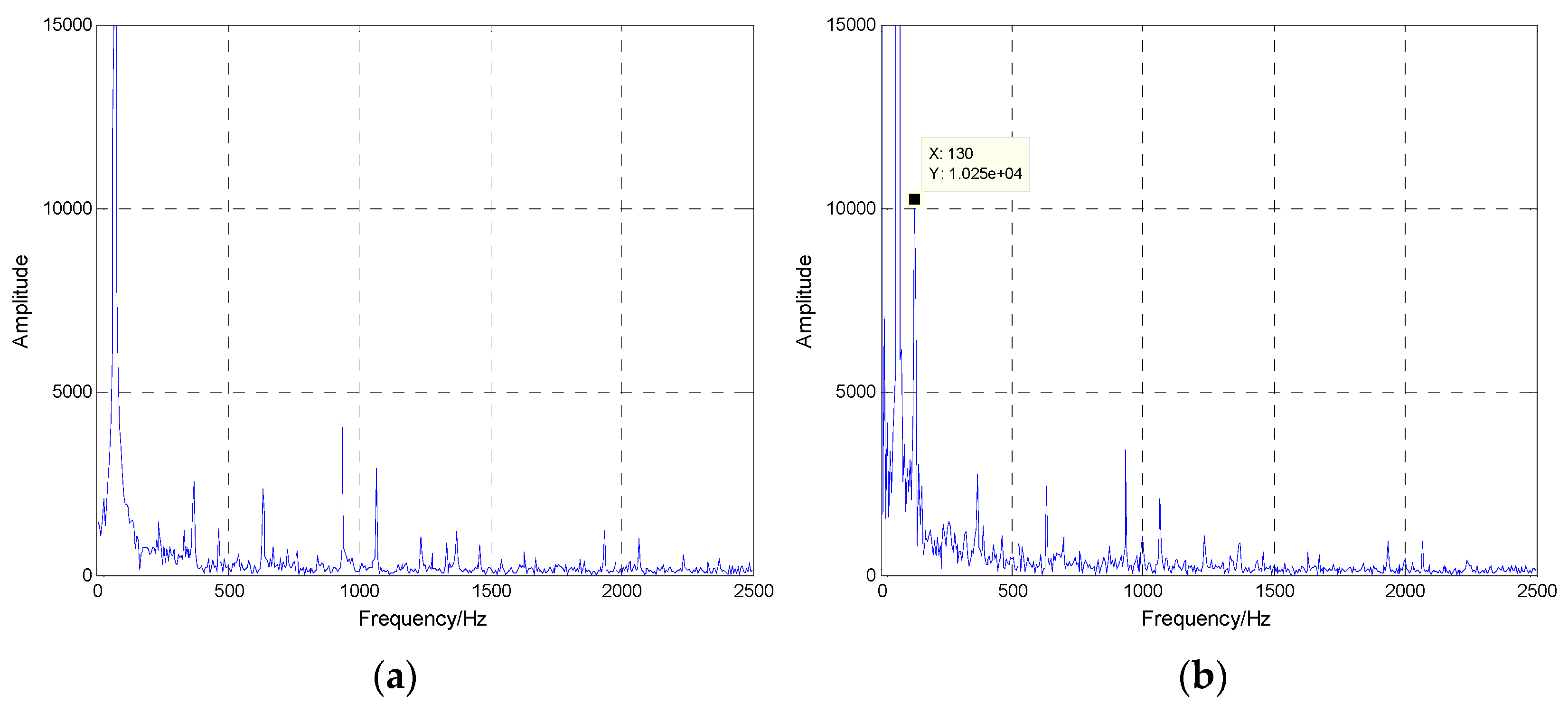1568x704 pixels.
Task: Click the 1000 x-axis tick label in plot (a)
Action: (359, 591)
